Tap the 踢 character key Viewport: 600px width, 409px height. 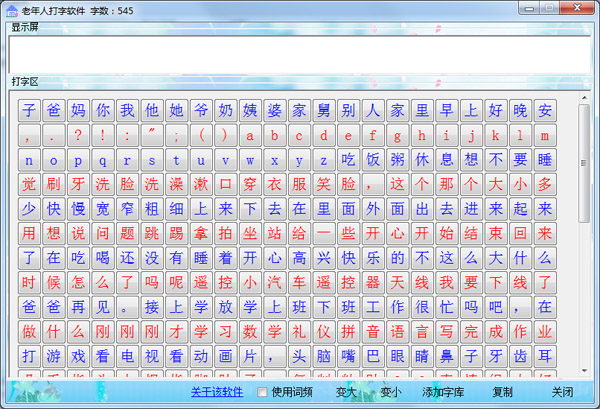[176, 233]
